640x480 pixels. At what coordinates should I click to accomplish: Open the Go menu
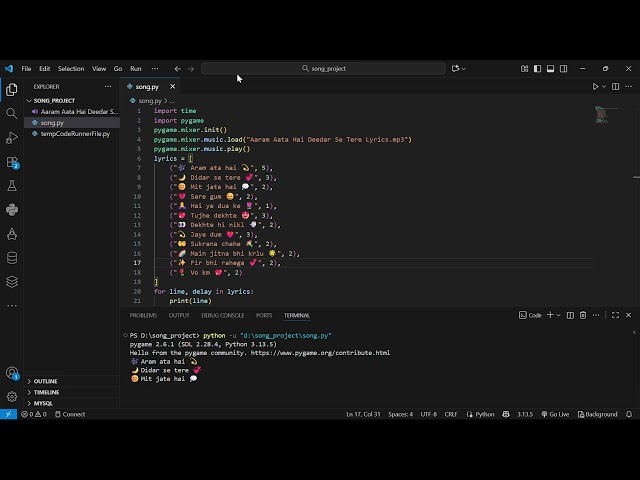coord(118,69)
